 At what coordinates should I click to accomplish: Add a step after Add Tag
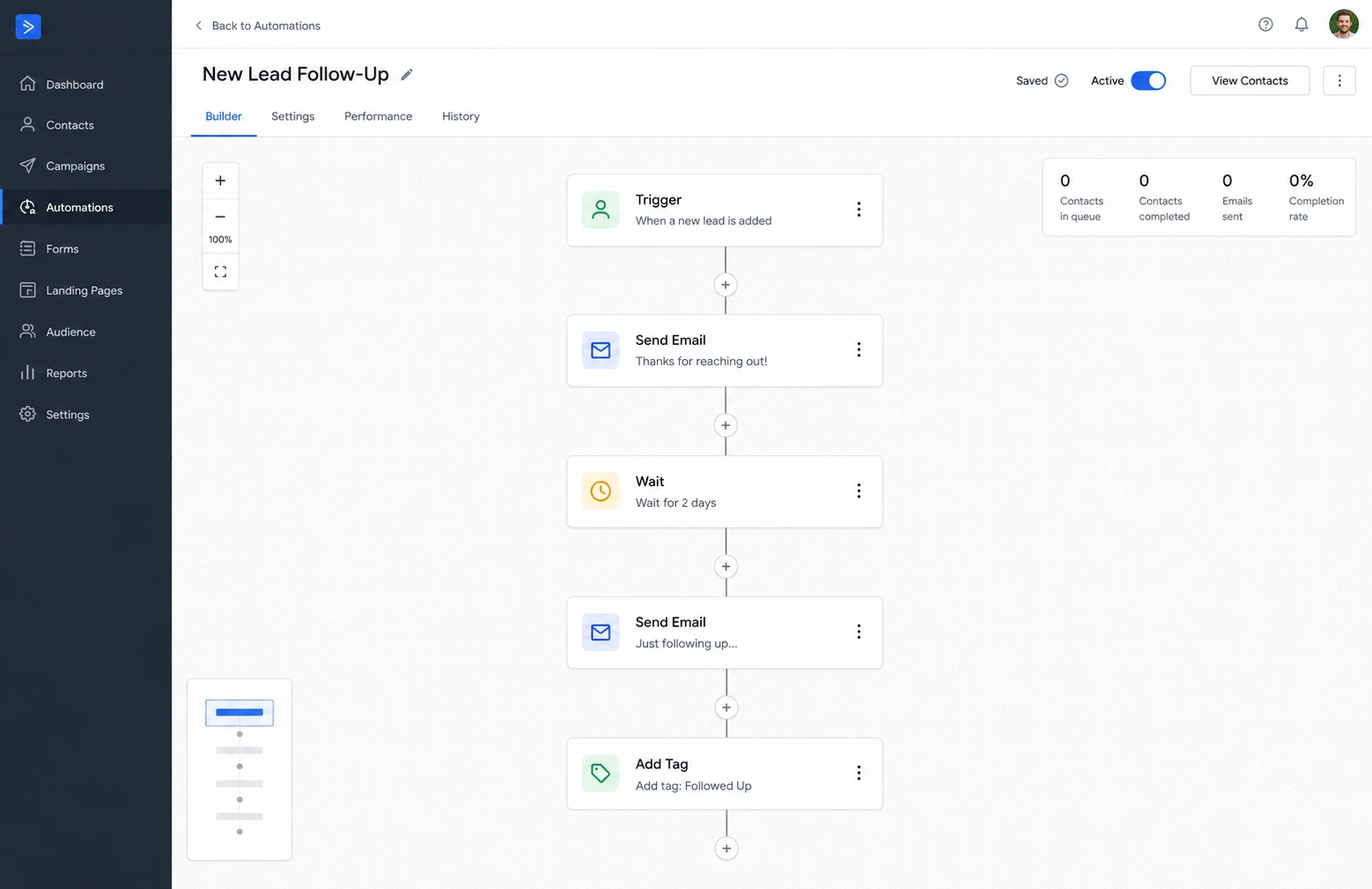[726, 849]
